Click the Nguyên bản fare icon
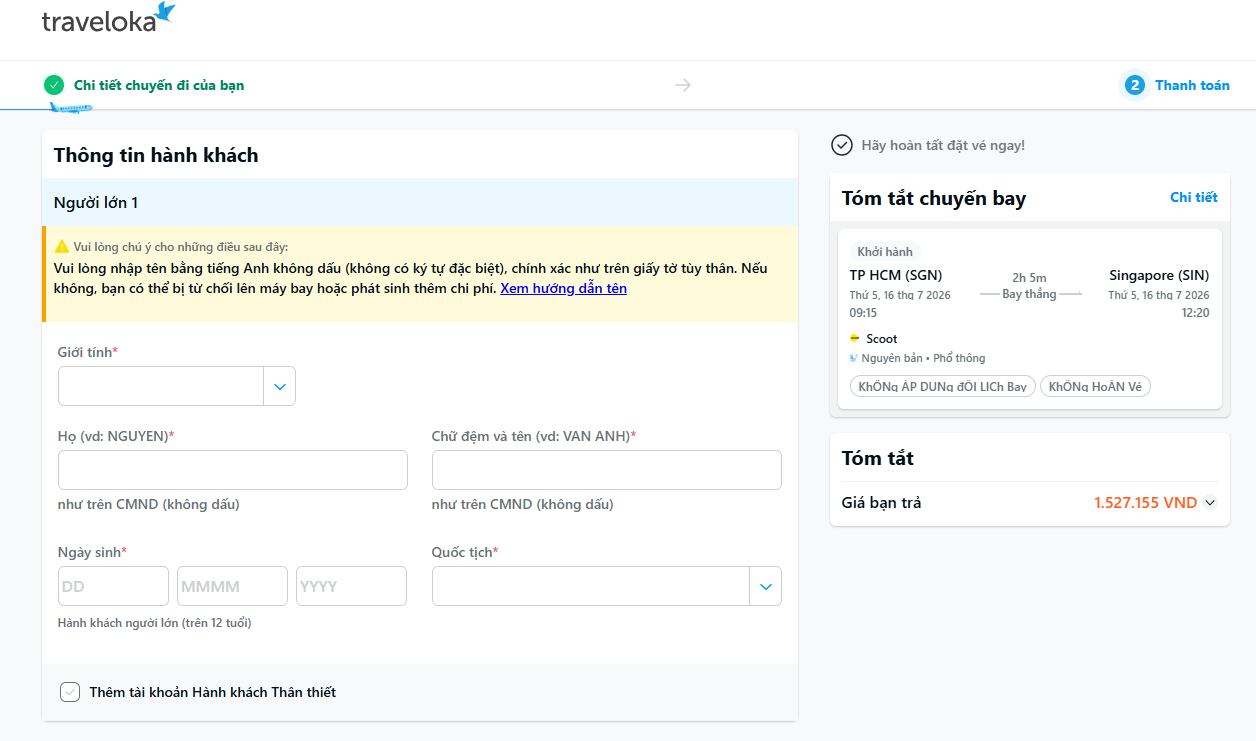 tap(853, 358)
